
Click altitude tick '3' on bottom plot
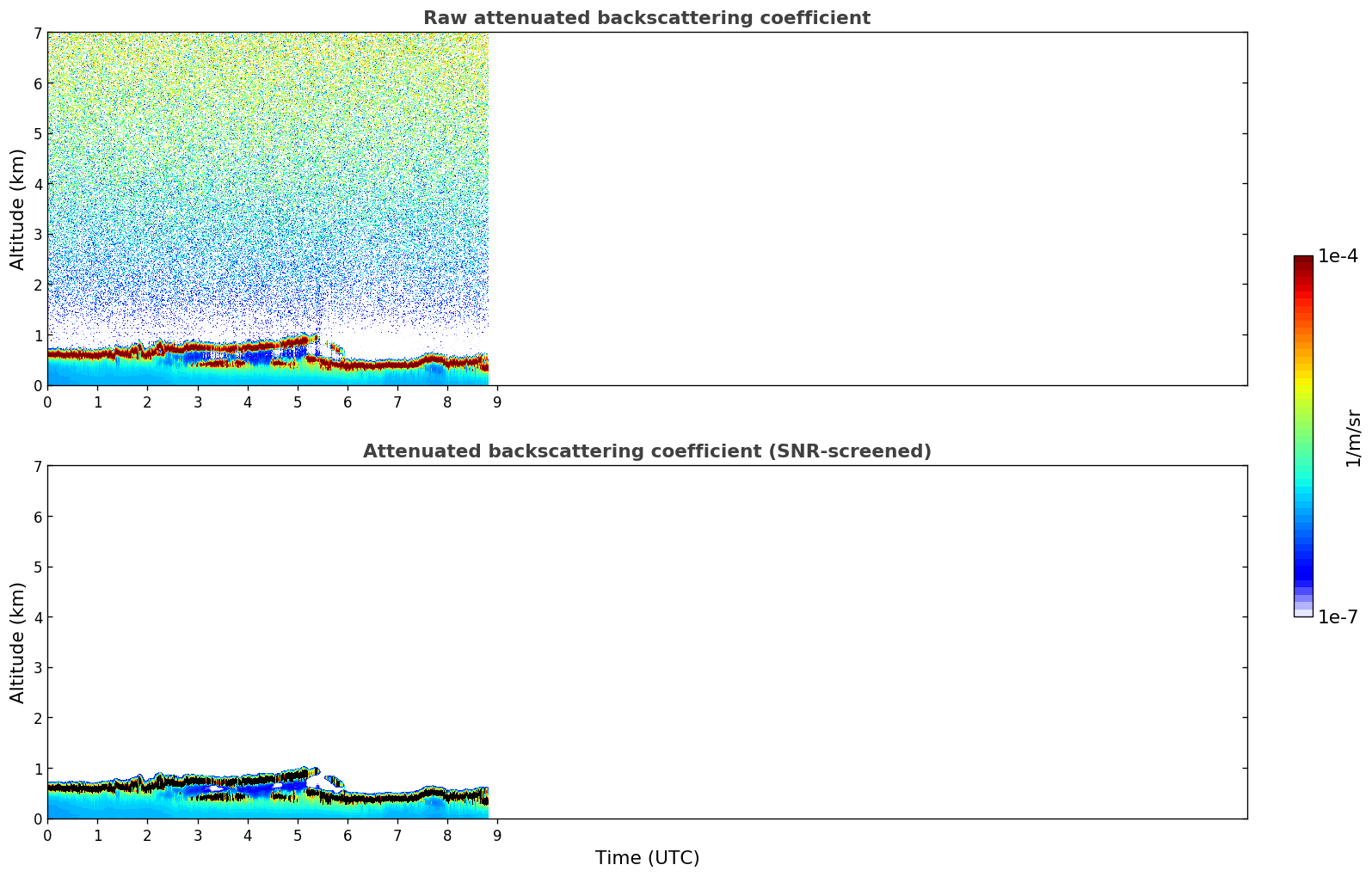(x=37, y=668)
